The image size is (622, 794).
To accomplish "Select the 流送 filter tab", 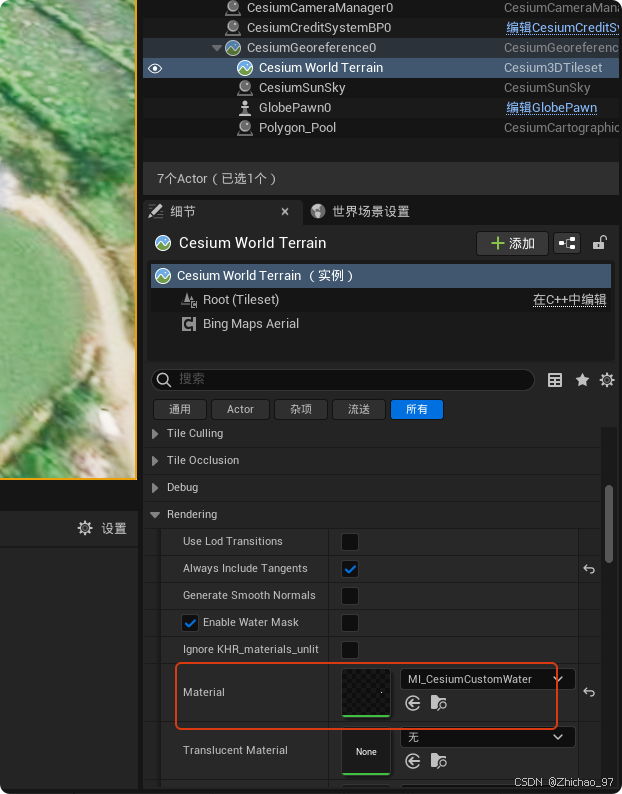I will click(x=359, y=410).
